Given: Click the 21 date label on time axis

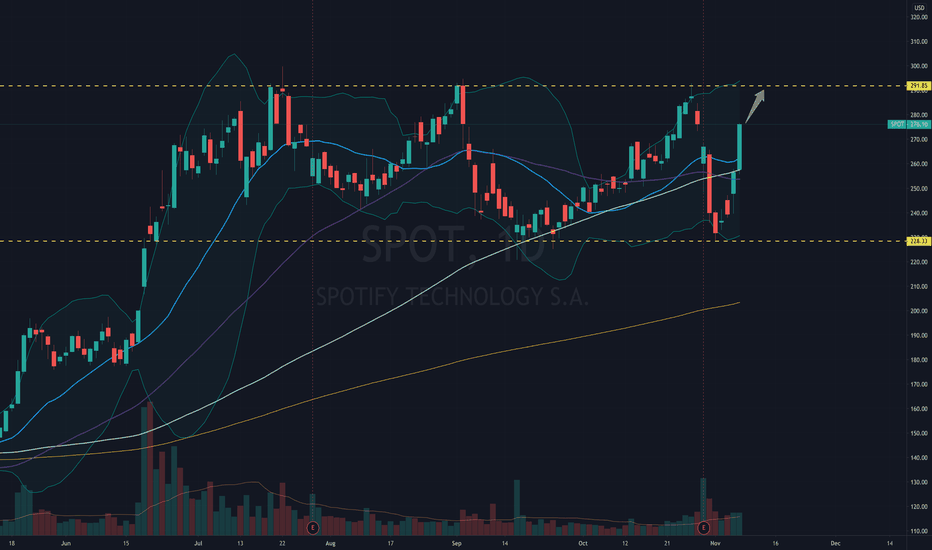Looking at the screenshot, I should tap(667, 543).
